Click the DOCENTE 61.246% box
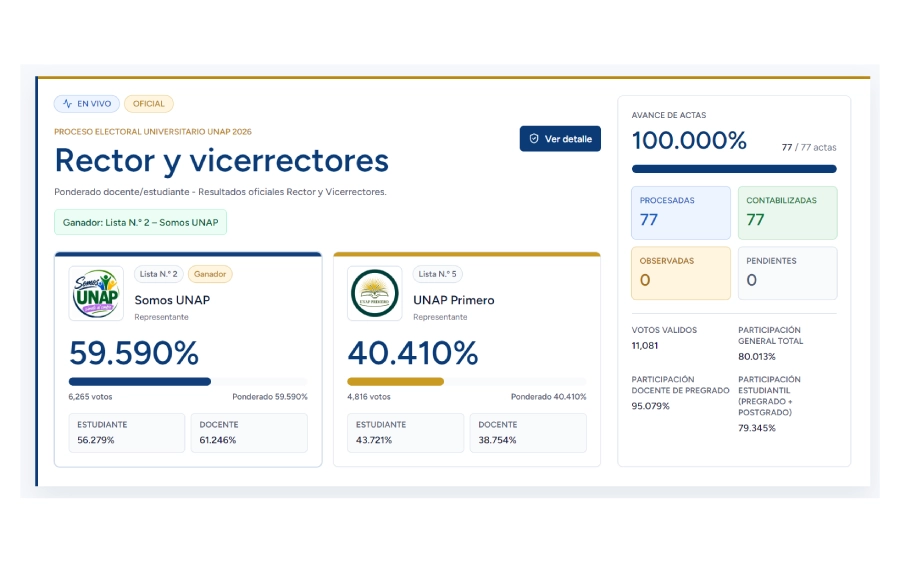The image size is (900, 563). [x=249, y=433]
